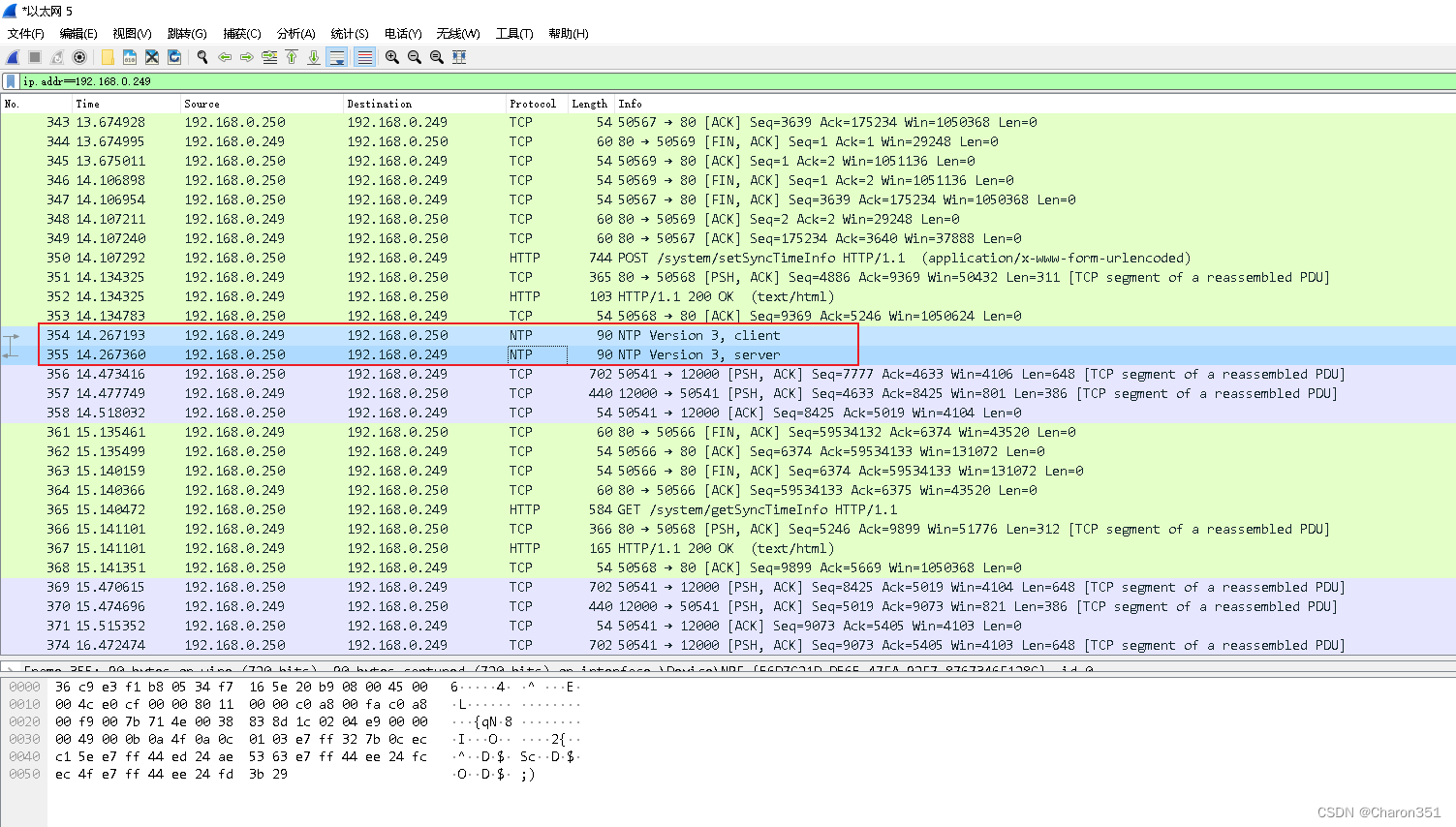Open the 工具(T) menu
1456x827 pixels.
[514, 33]
